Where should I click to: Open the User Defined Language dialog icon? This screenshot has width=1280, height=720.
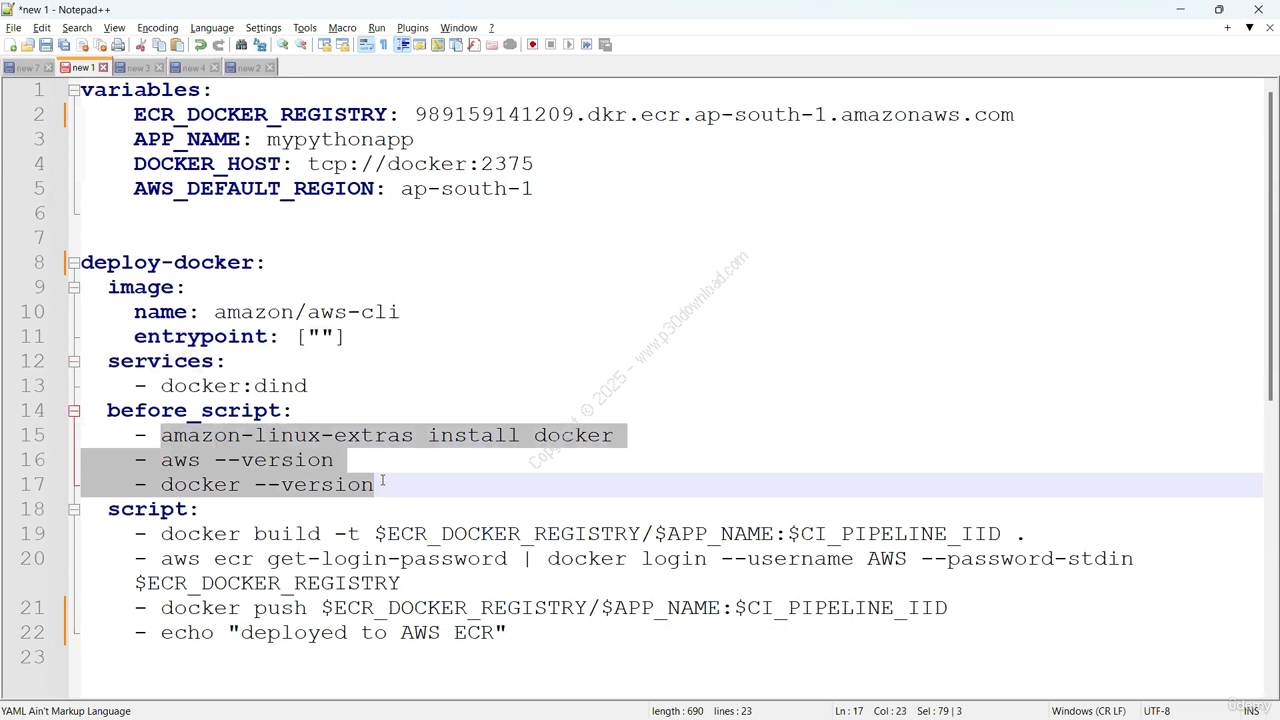click(419, 45)
